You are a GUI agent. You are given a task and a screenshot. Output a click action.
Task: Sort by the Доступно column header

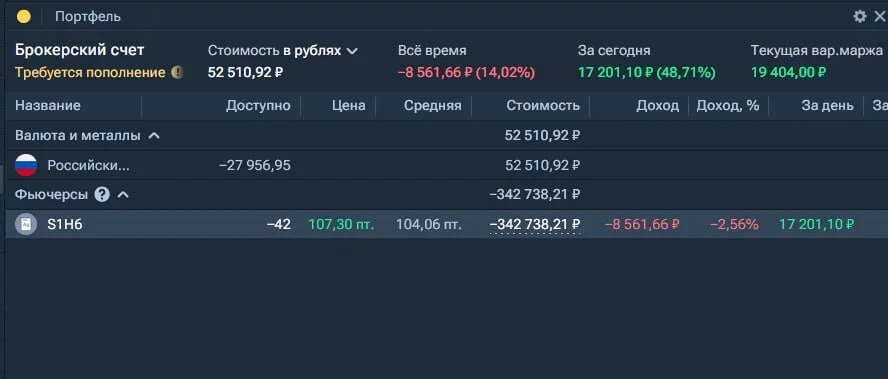[x=258, y=105]
